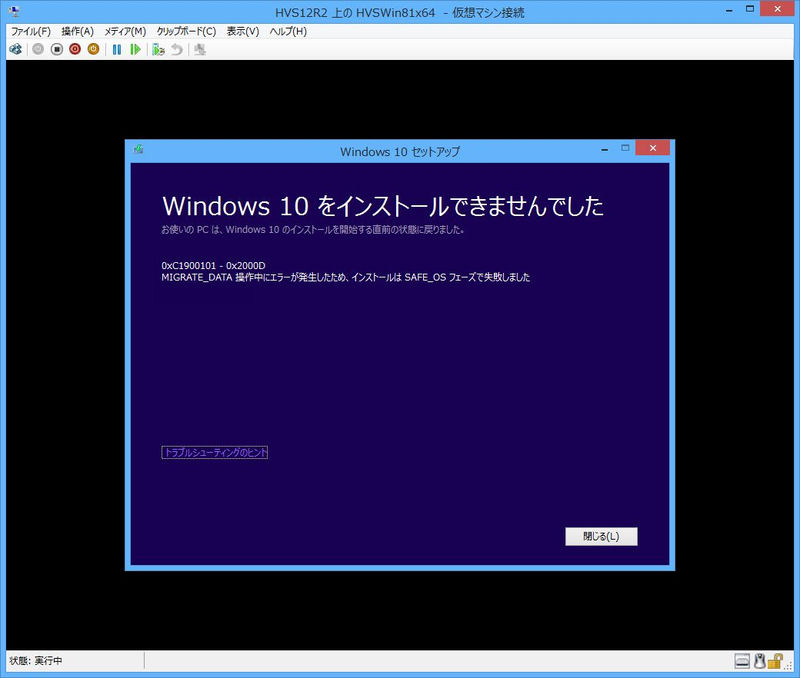Click the Turn Off (stop) icon
Viewport: 800px width, 678px height.
57,49
